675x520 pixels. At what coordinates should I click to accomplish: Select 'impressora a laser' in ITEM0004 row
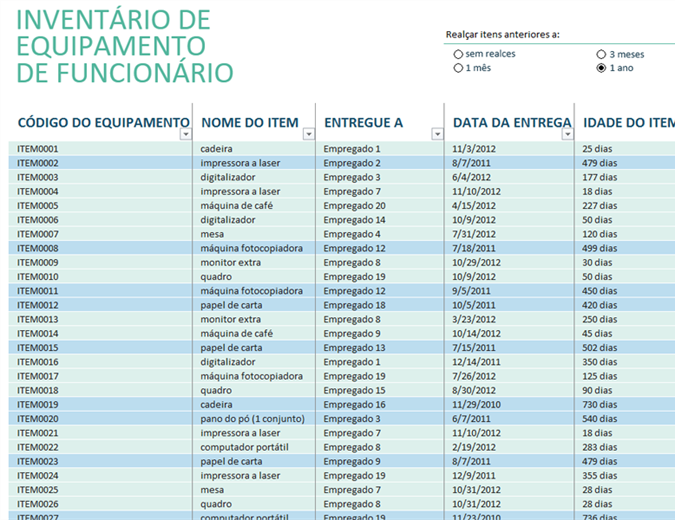(x=240, y=192)
